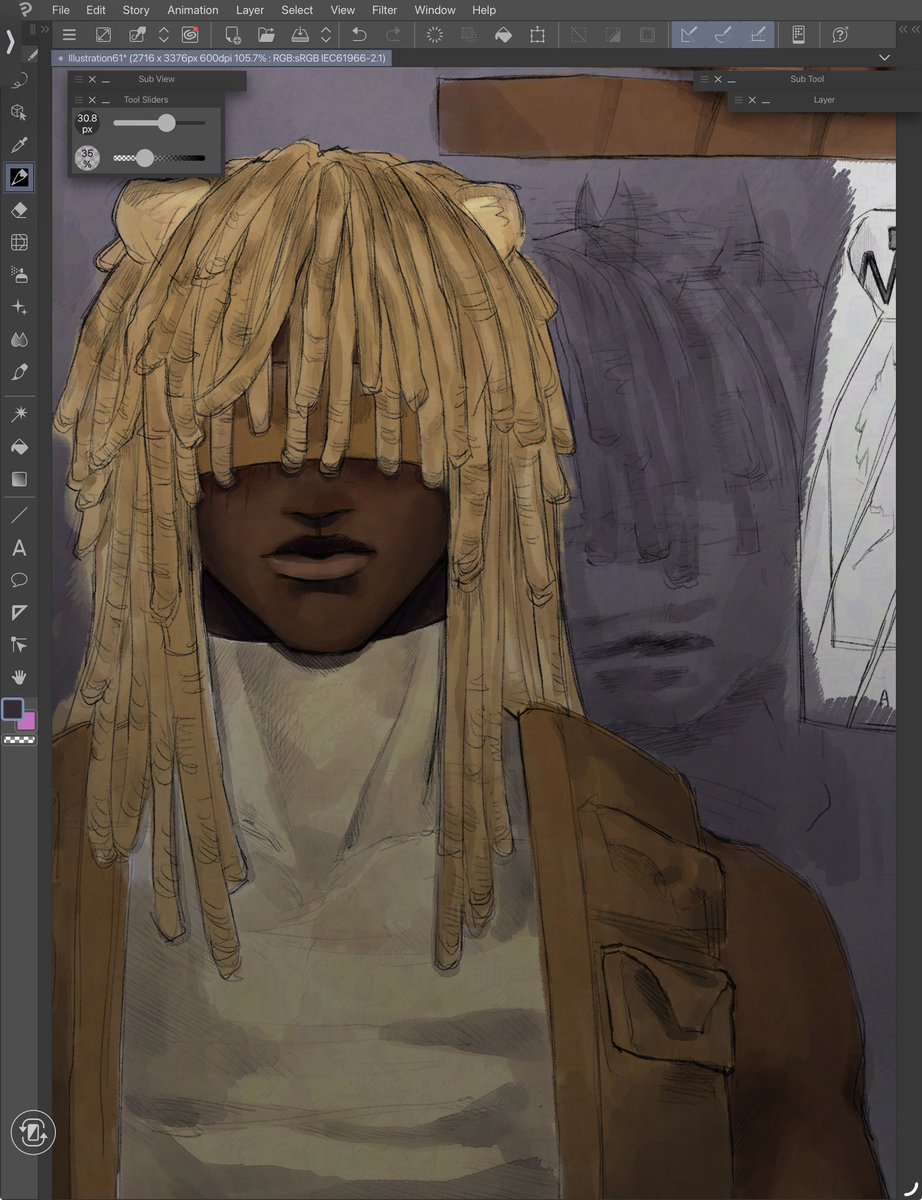Screen dimensions: 922x1200
Task: Open the Story menu
Action: click(136, 10)
